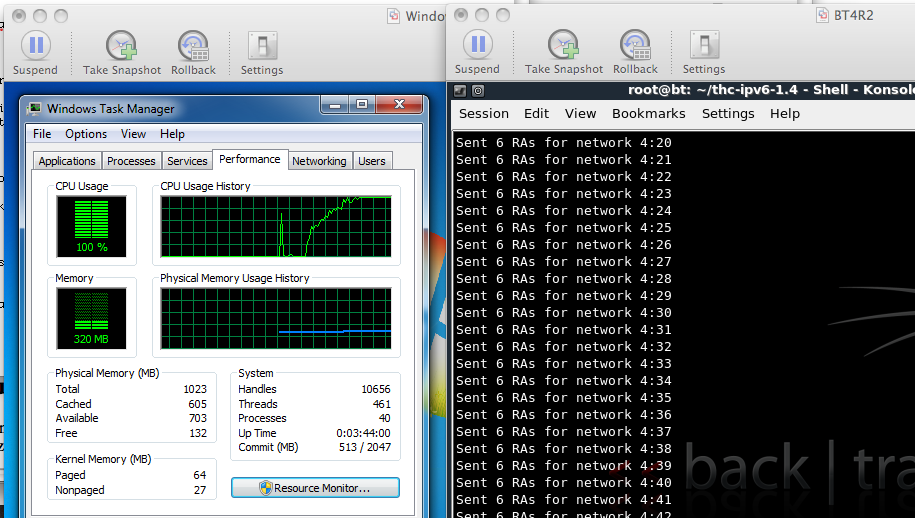Suspend the BT4R2 virtual machine
The height and width of the screenshot is (518, 915).
tap(477, 52)
